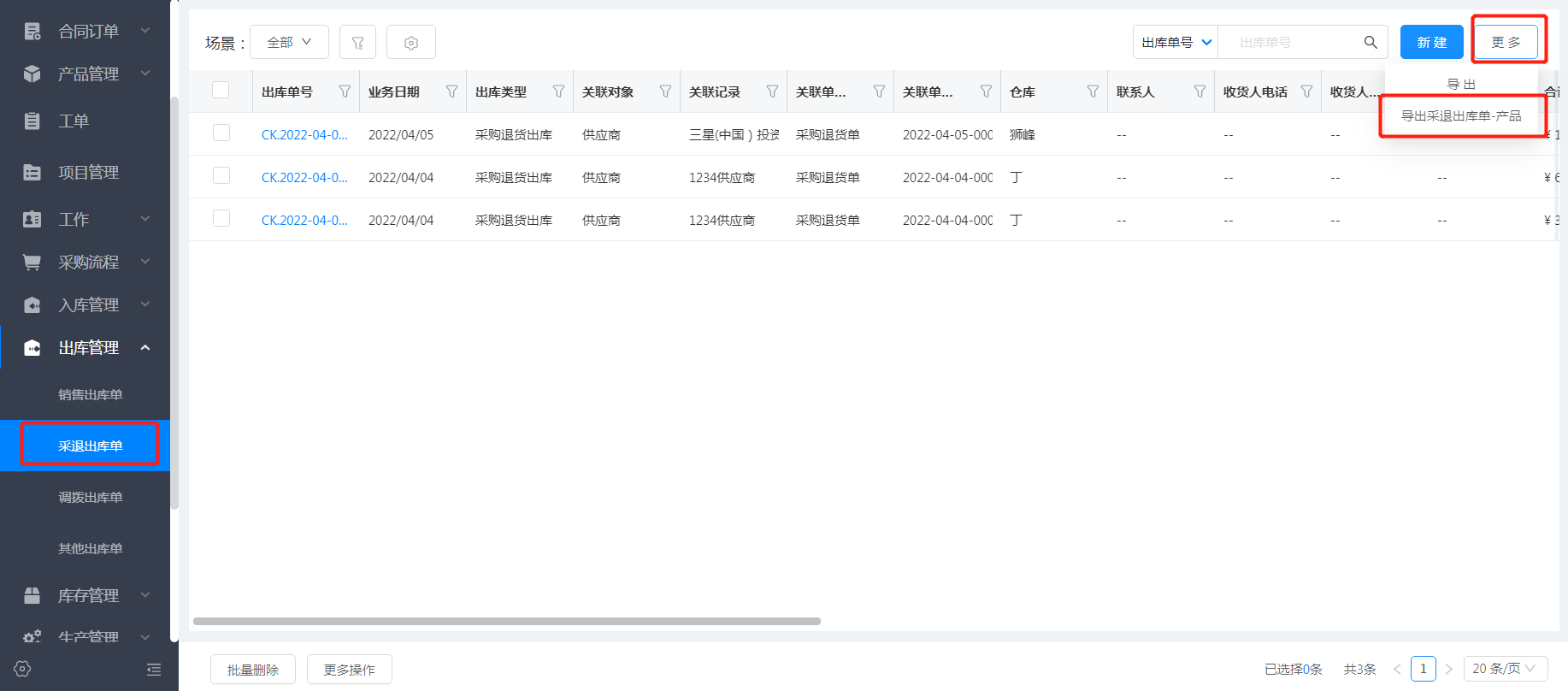The width and height of the screenshot is (1568, 691).
Task: Click the 共3条 total count text
Action: coord(1360,669)
